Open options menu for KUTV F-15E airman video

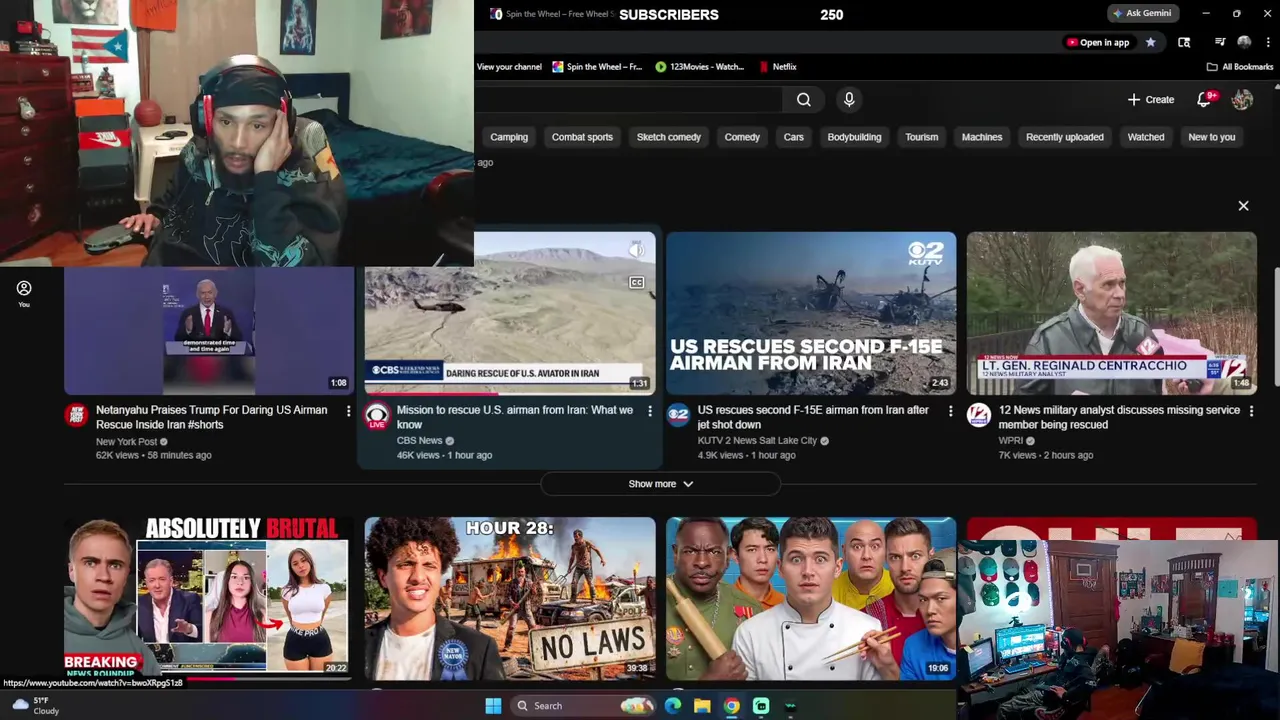pos(950,411)
